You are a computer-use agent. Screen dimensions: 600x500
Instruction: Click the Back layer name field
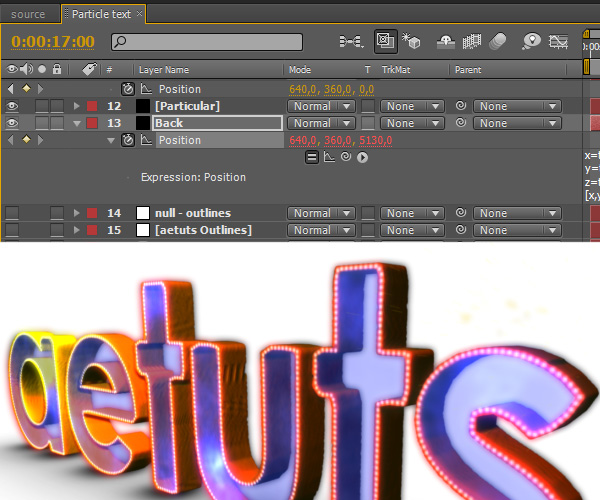pyautogui.click(x=218, y=123)
